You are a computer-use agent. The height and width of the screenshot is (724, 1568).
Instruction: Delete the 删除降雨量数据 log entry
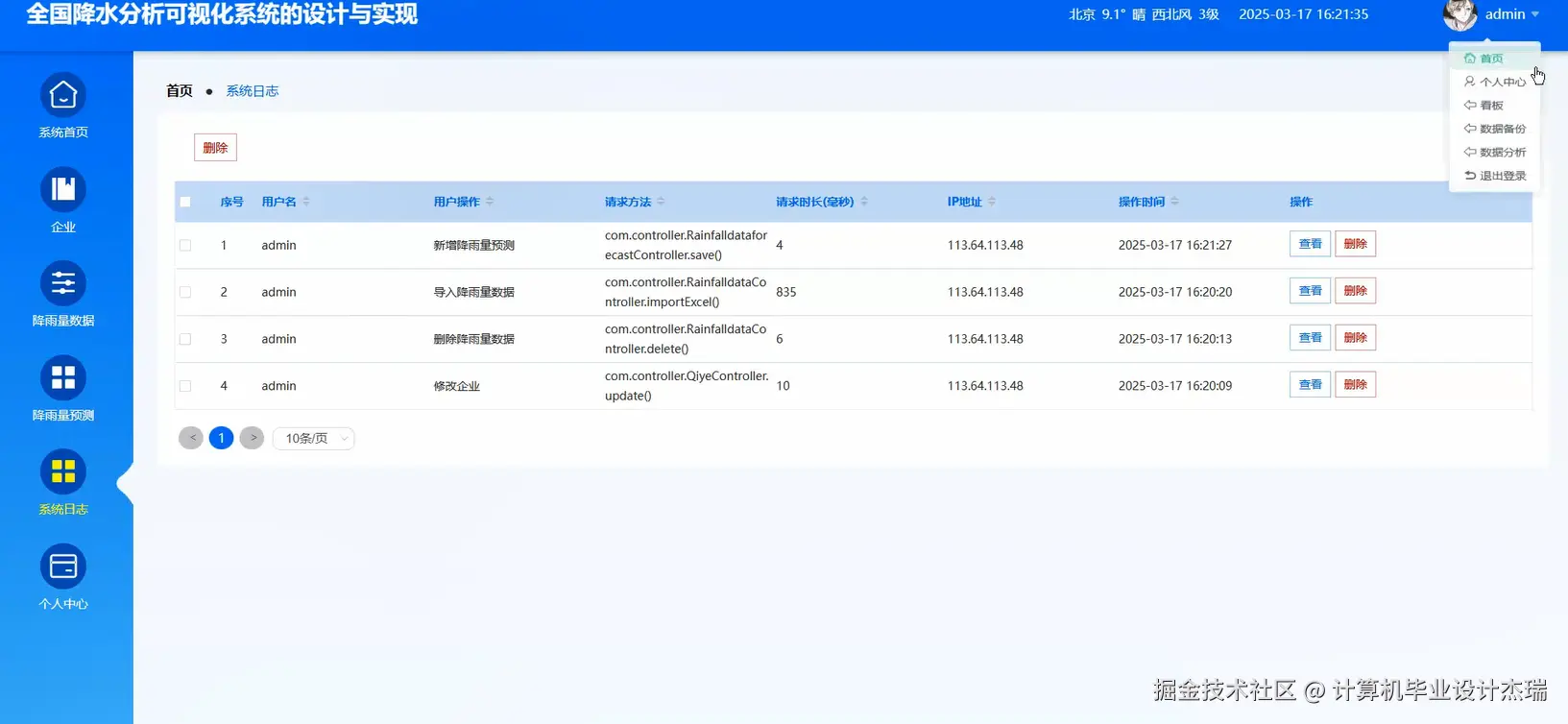(x=1355, y=338)
